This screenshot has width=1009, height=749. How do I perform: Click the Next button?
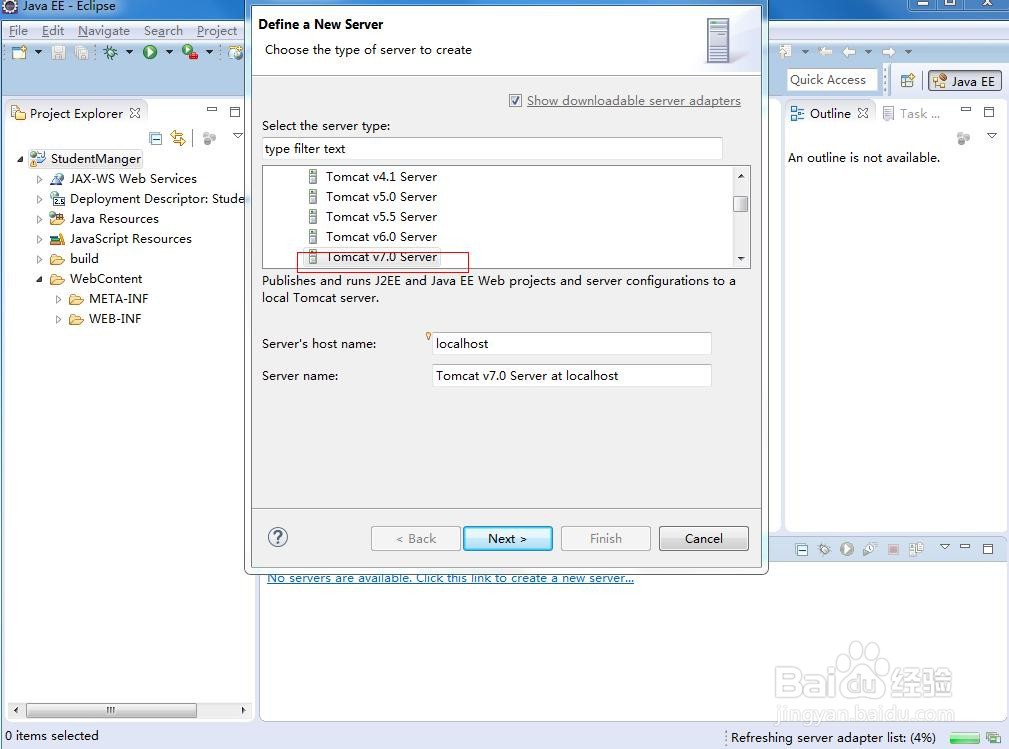507,539
